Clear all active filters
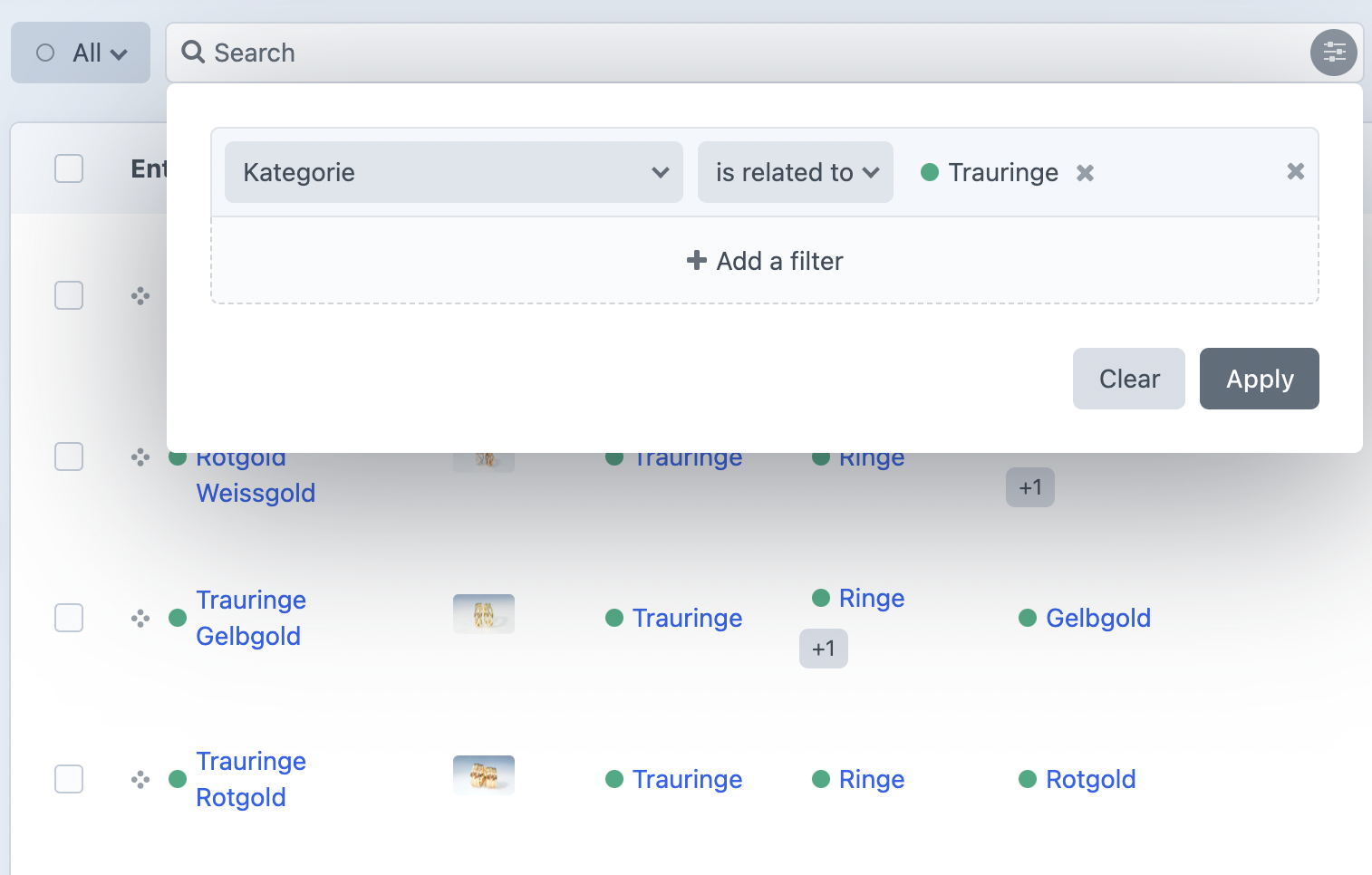The image size is (1372, 875). pos(1128,379)
